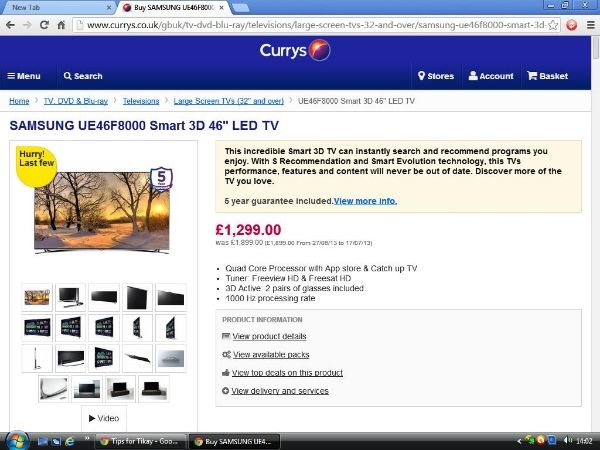Play the product Video
The image size is (600, 450).
(x=104, y=418)
